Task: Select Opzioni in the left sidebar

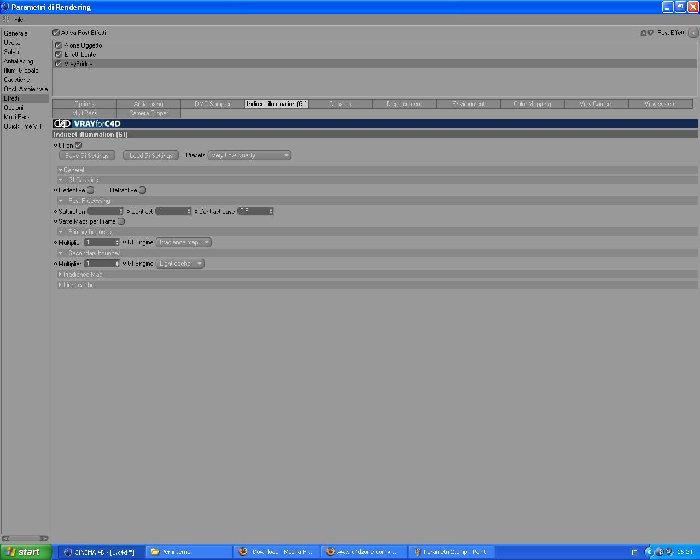Action: (x=13, y=108)
